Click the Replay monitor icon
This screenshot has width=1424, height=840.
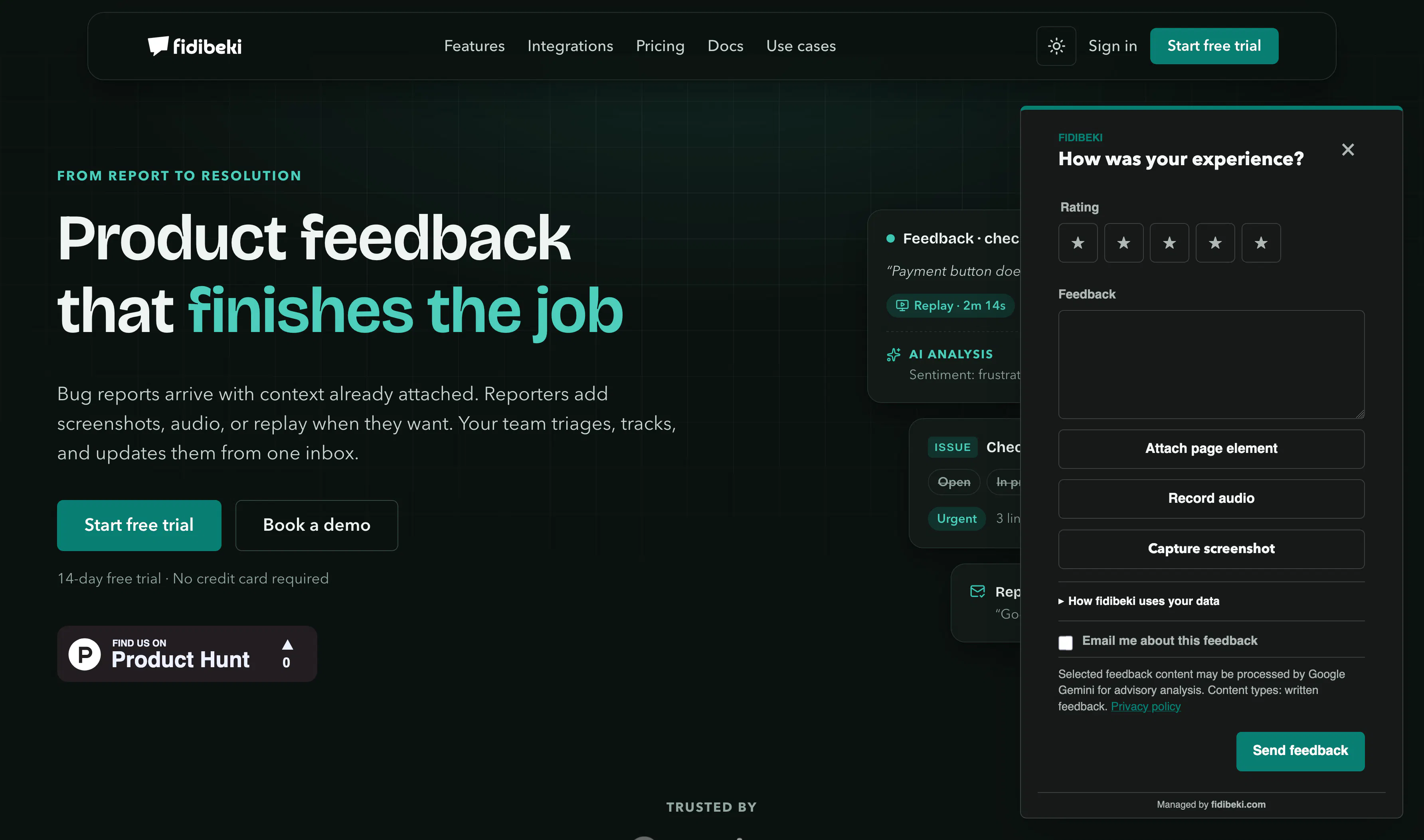point(902,306)
